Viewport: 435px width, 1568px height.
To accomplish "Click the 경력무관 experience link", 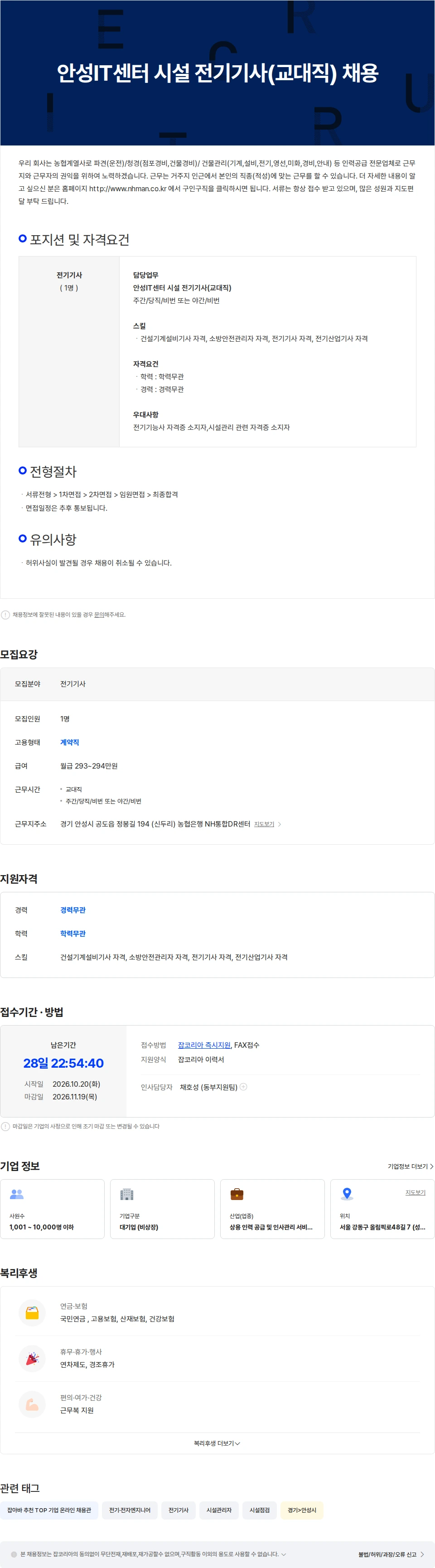I will point(73,910).
